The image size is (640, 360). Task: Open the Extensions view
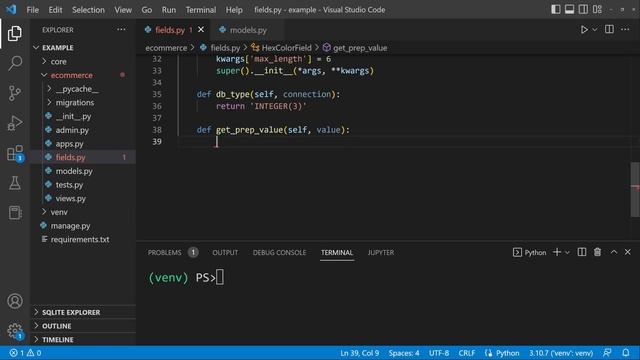15,153
